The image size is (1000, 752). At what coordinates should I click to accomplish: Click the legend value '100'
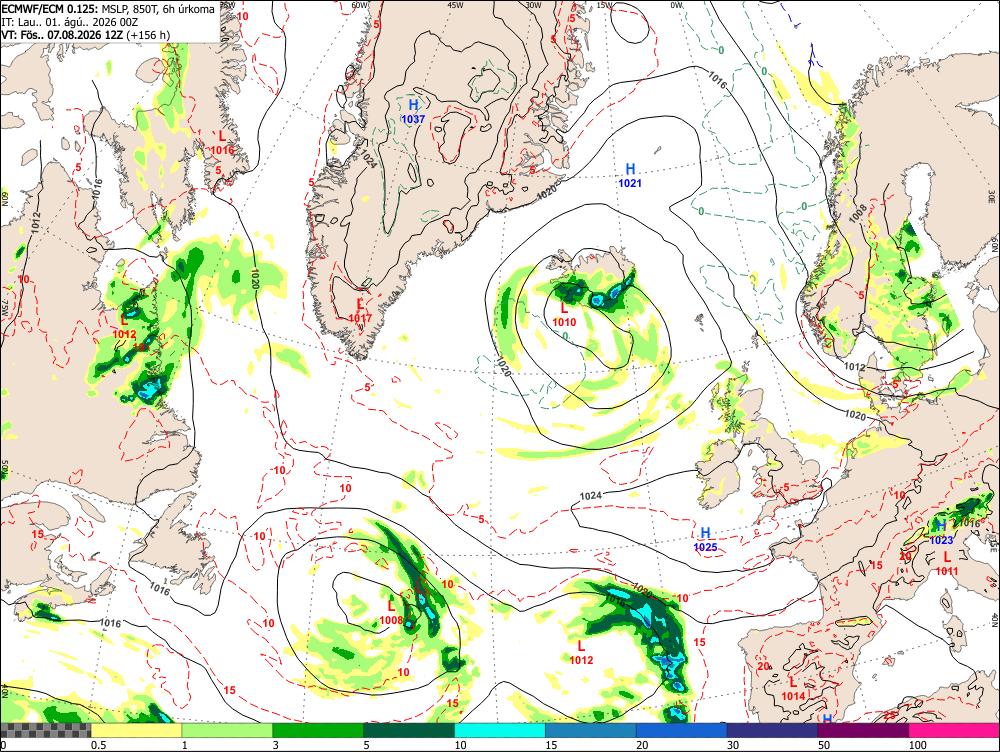click(x=918, y=745)
